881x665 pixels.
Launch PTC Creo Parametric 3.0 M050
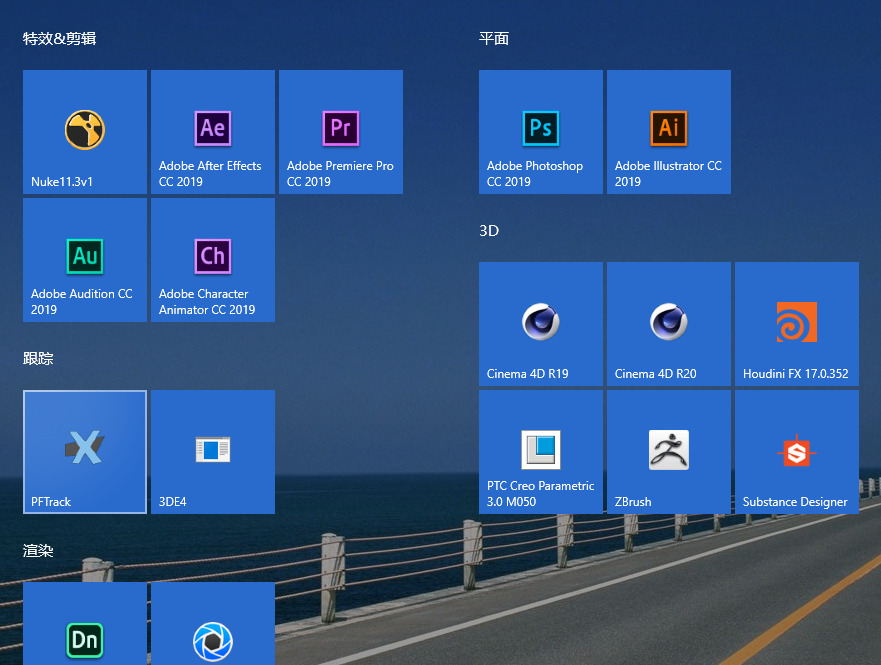541,452
